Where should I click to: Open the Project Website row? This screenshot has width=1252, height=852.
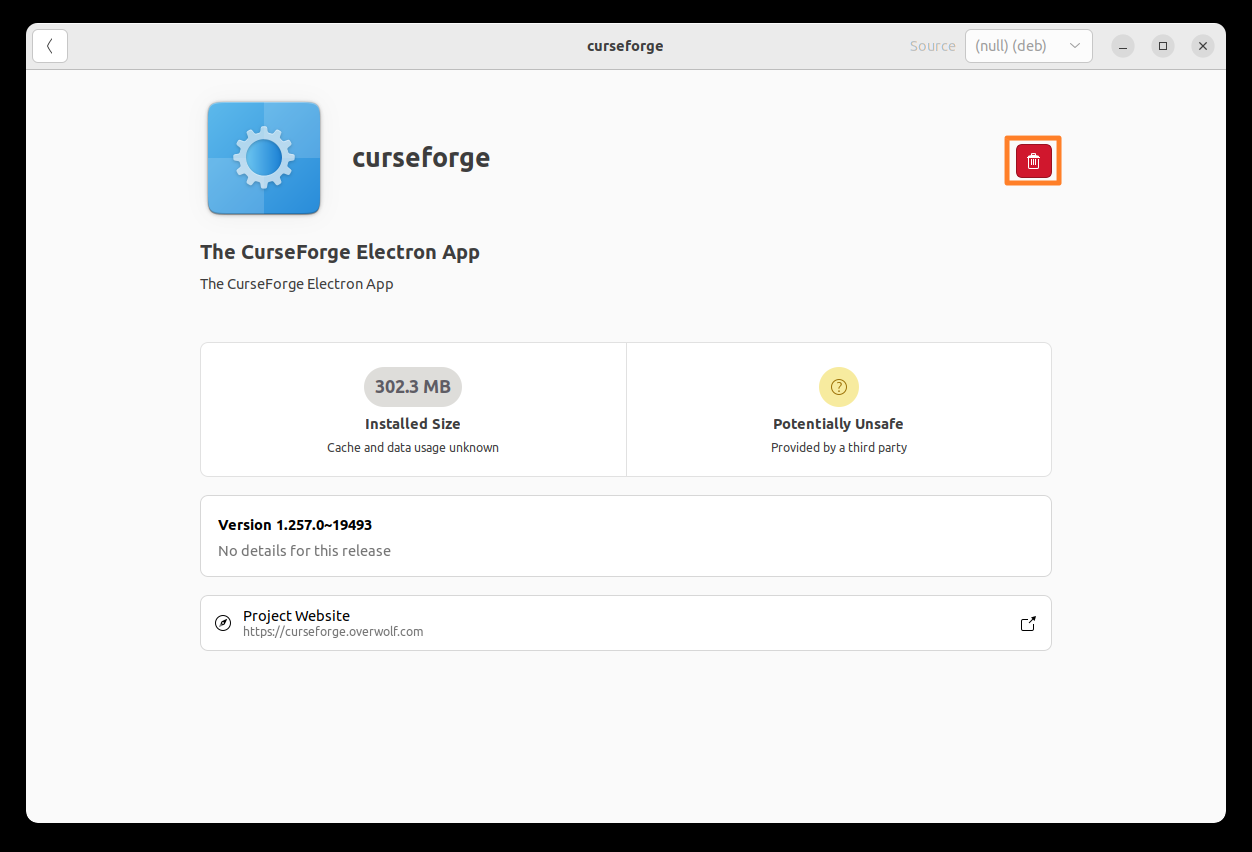click(626, 623)
